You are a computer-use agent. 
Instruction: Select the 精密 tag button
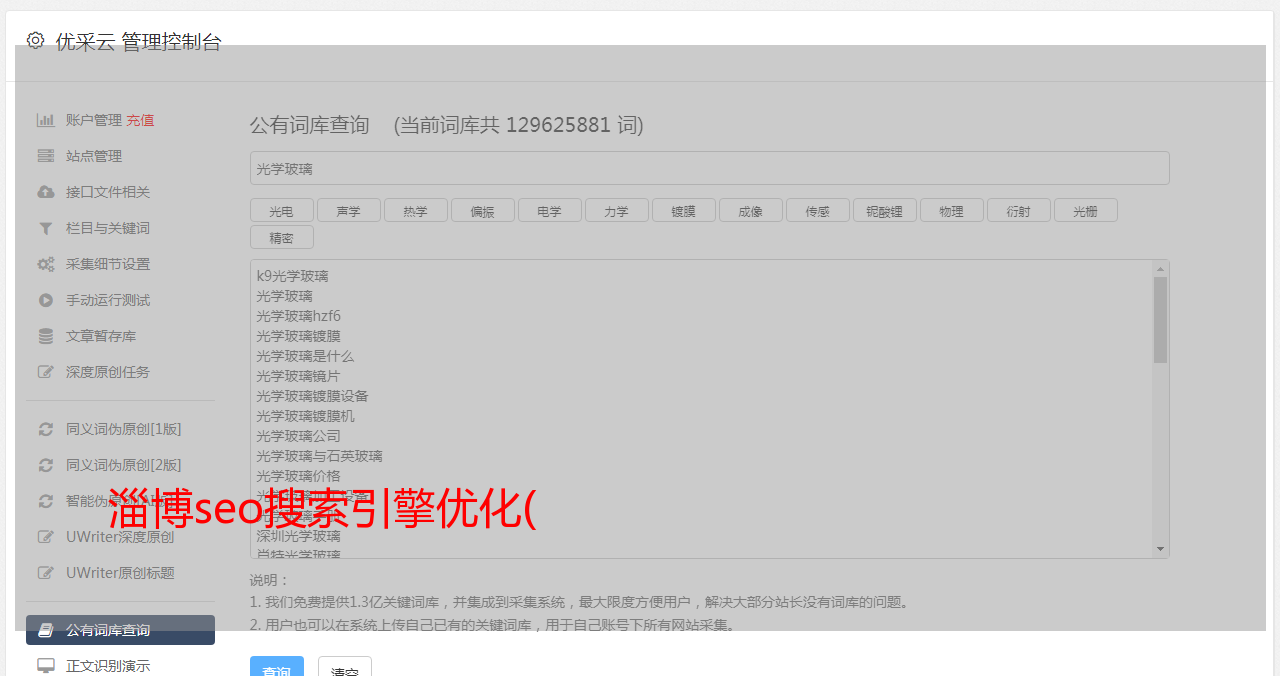coord(281,237)
